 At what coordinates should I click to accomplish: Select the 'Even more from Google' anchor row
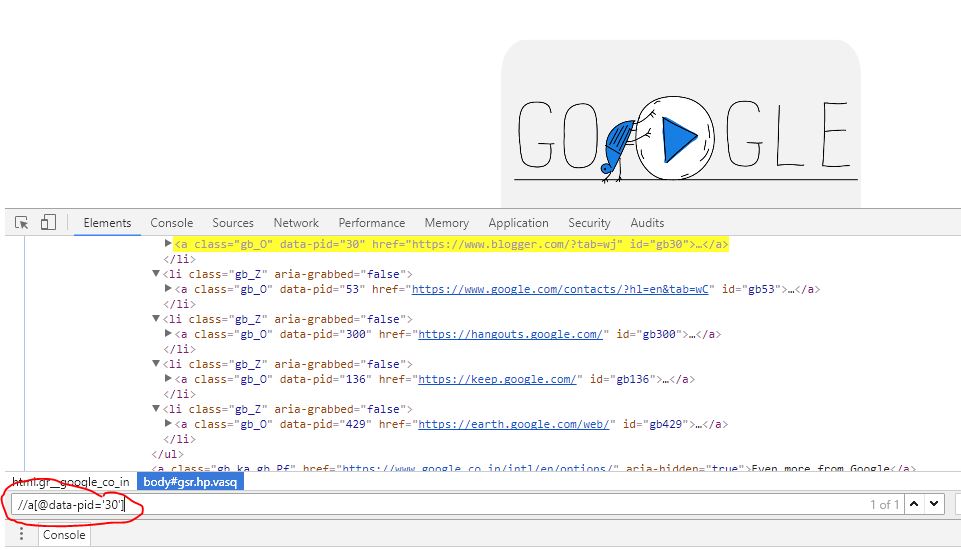tap(533, 468)
